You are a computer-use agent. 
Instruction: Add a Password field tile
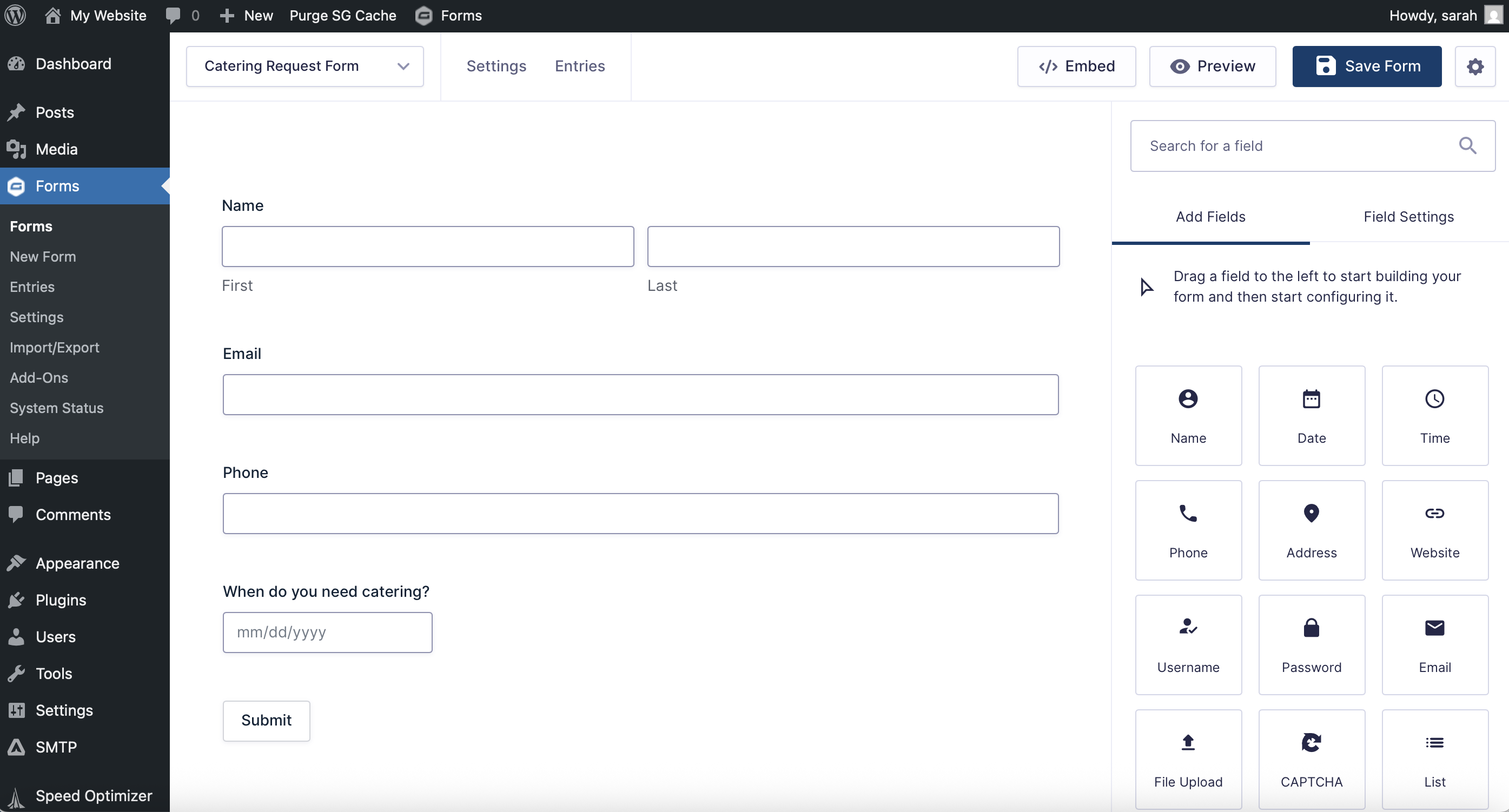tap(1311, 644)
